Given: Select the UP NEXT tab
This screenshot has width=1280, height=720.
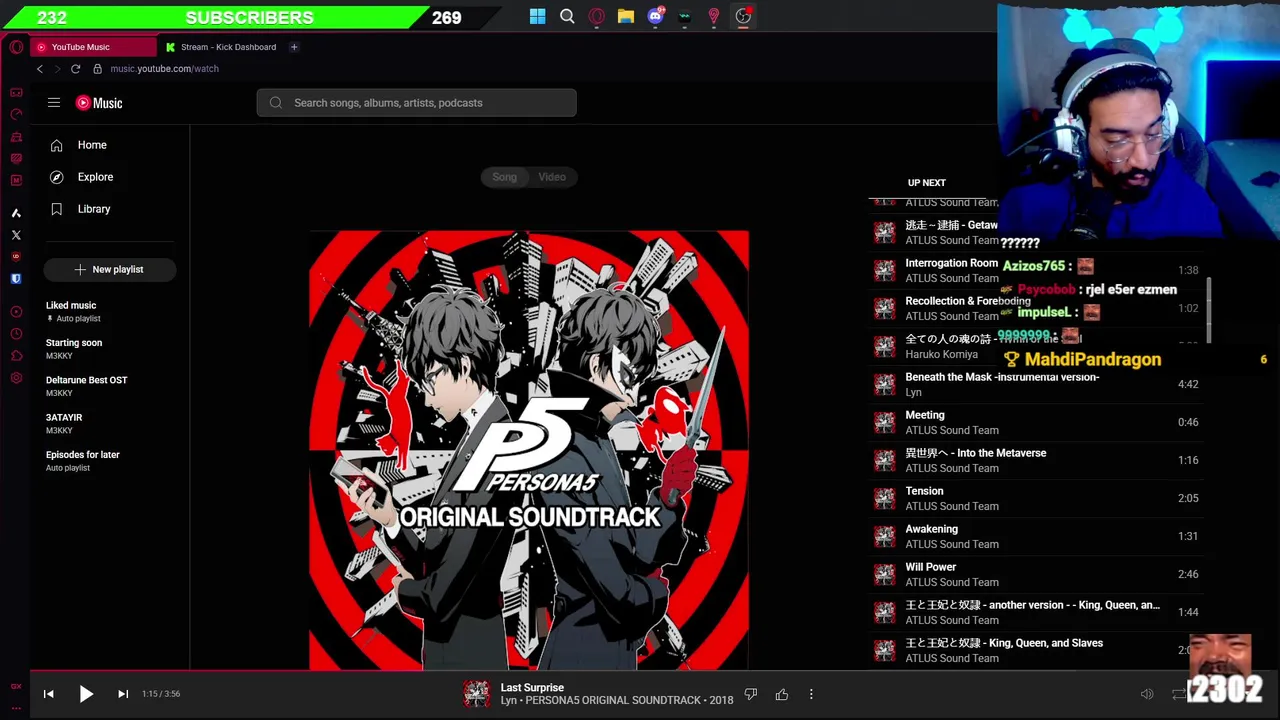Looking at the screenshot, I should (x=926, y=183).
